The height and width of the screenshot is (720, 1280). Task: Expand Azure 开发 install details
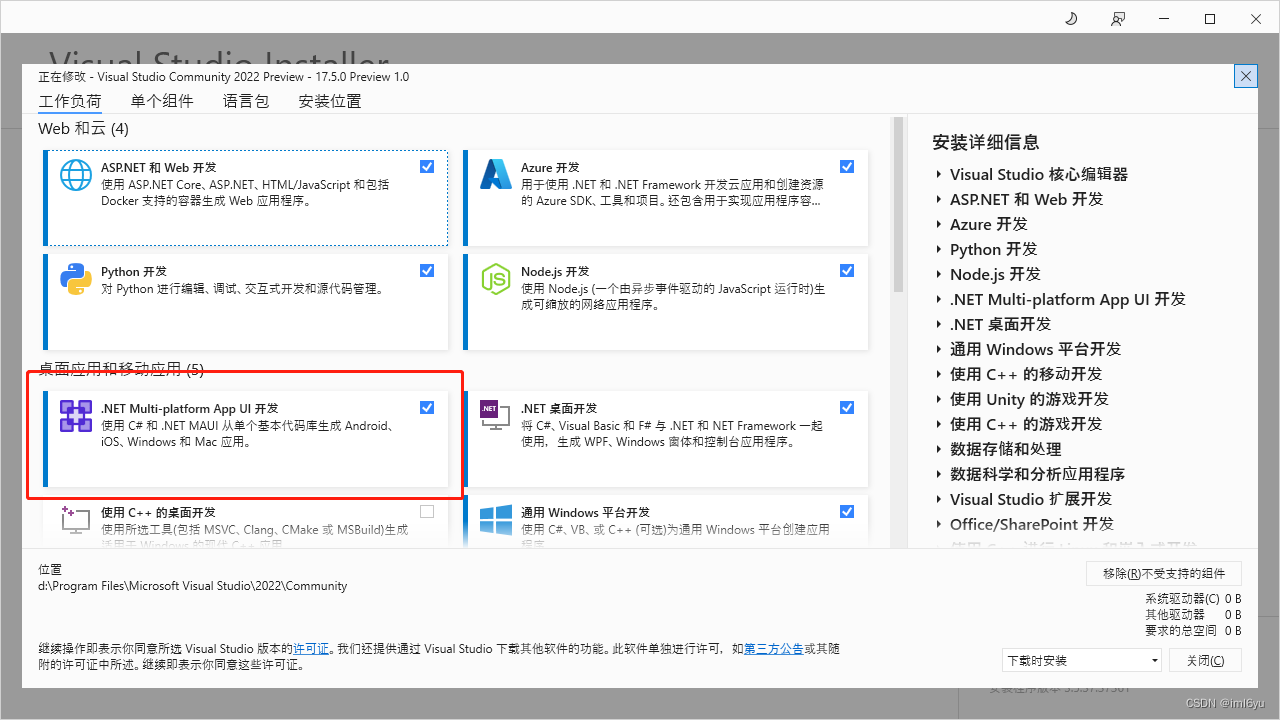tap(940, 224)
